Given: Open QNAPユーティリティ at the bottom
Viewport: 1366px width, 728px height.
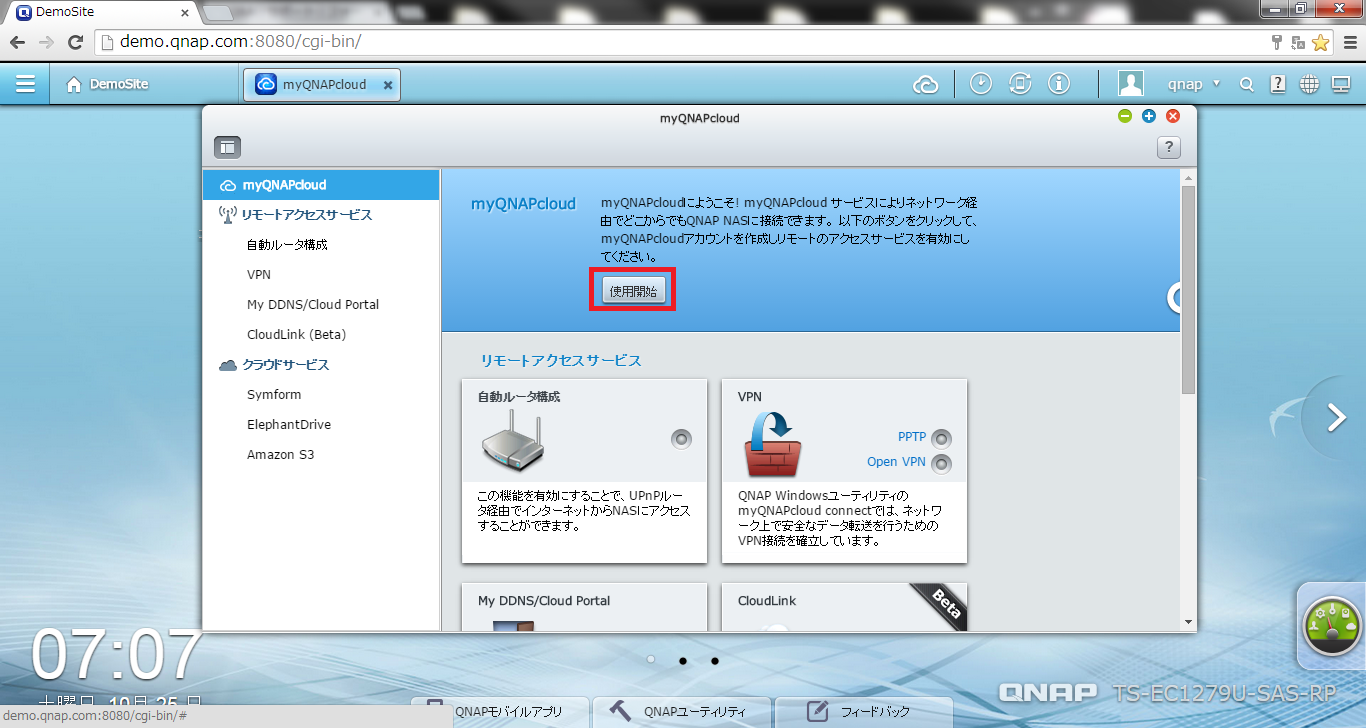Looking at the screenshot, I should (x=682, y=712).
